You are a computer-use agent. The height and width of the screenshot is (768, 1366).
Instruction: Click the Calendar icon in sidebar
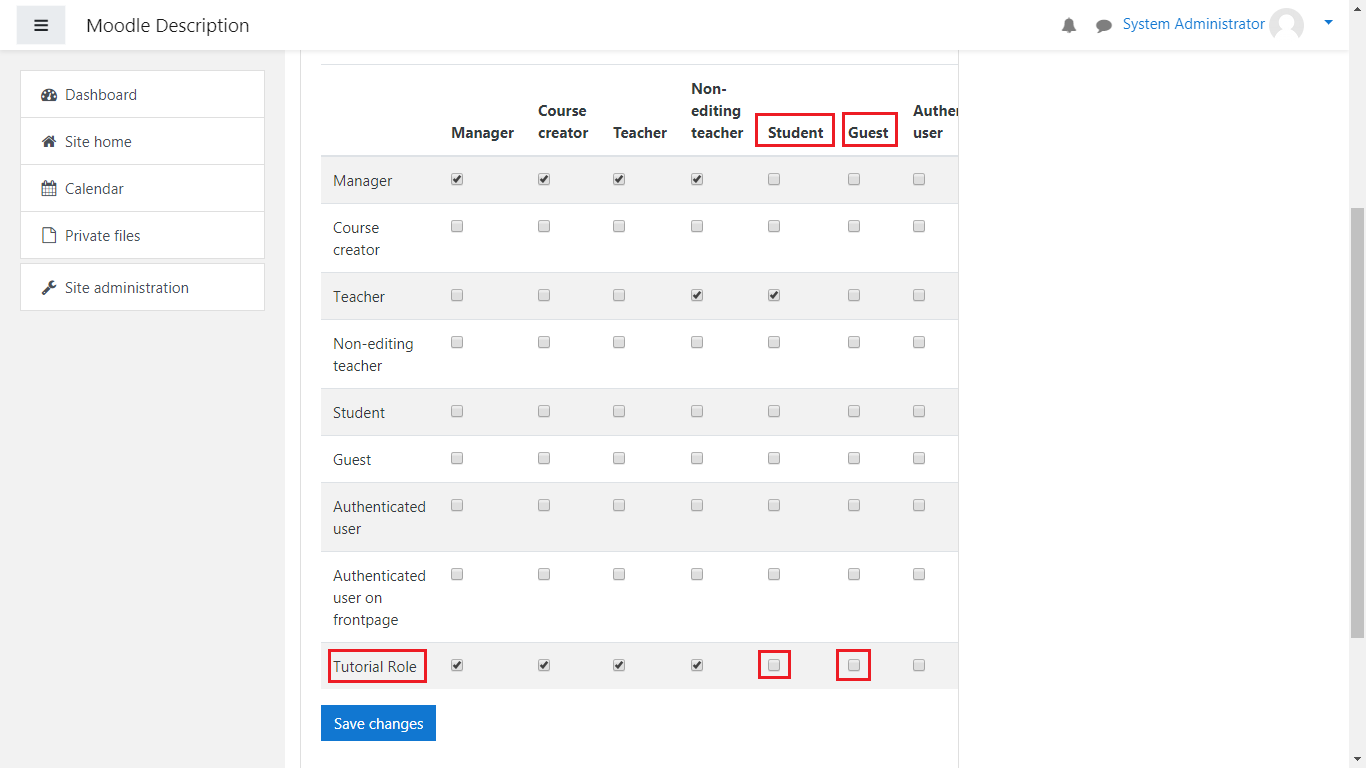click(49, 189)
